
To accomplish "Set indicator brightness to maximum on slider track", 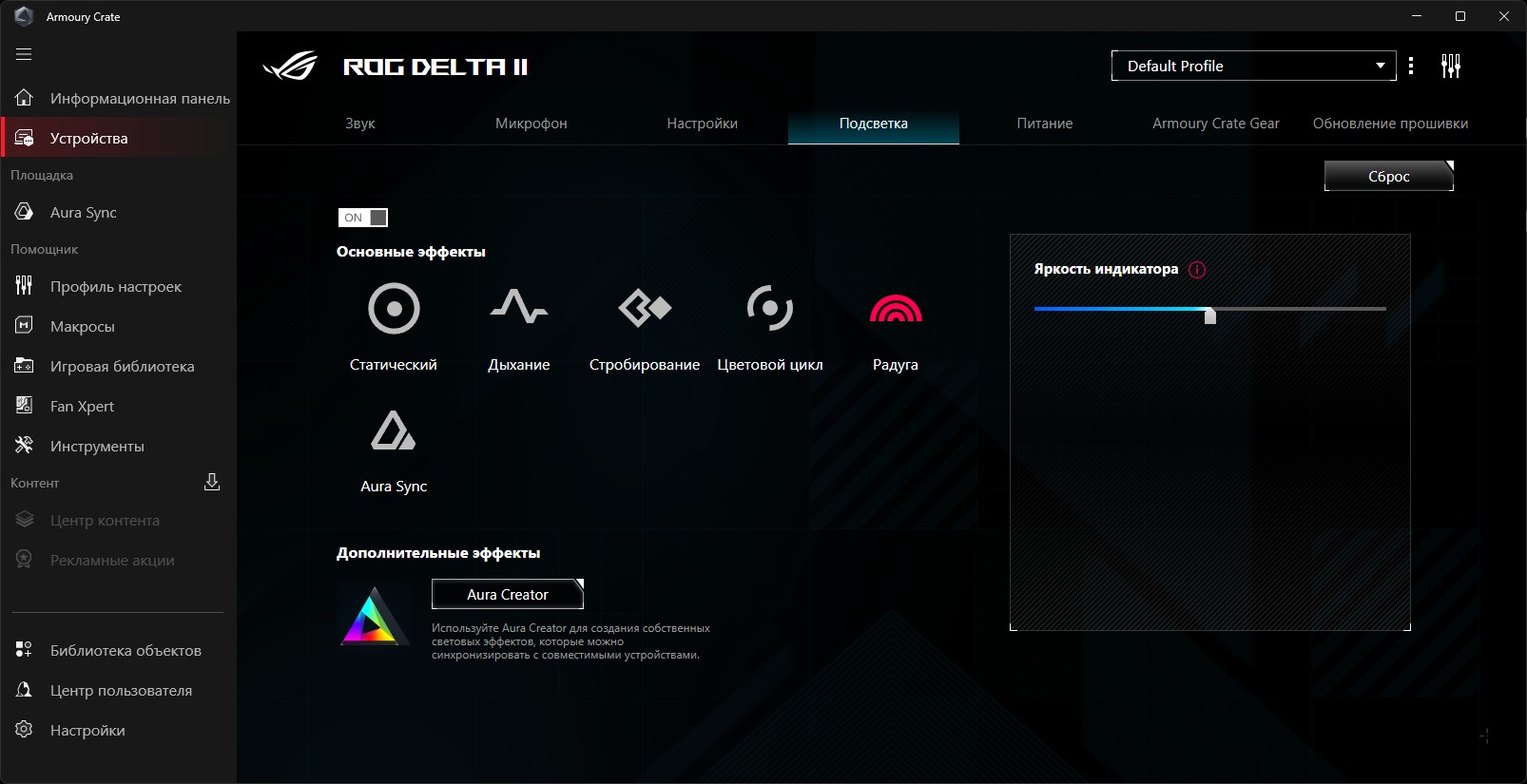I will coord(1383,309).
